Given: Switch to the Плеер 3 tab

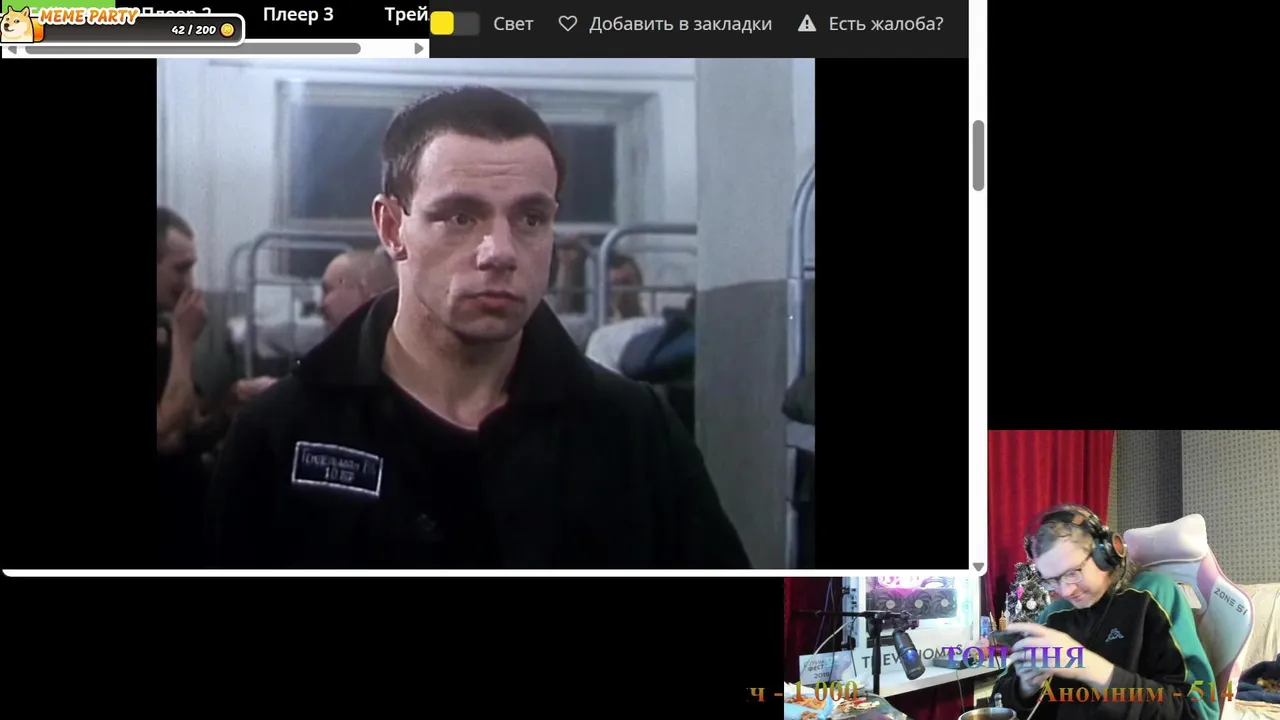Looking at the screenshot, I should click(298, 15).
